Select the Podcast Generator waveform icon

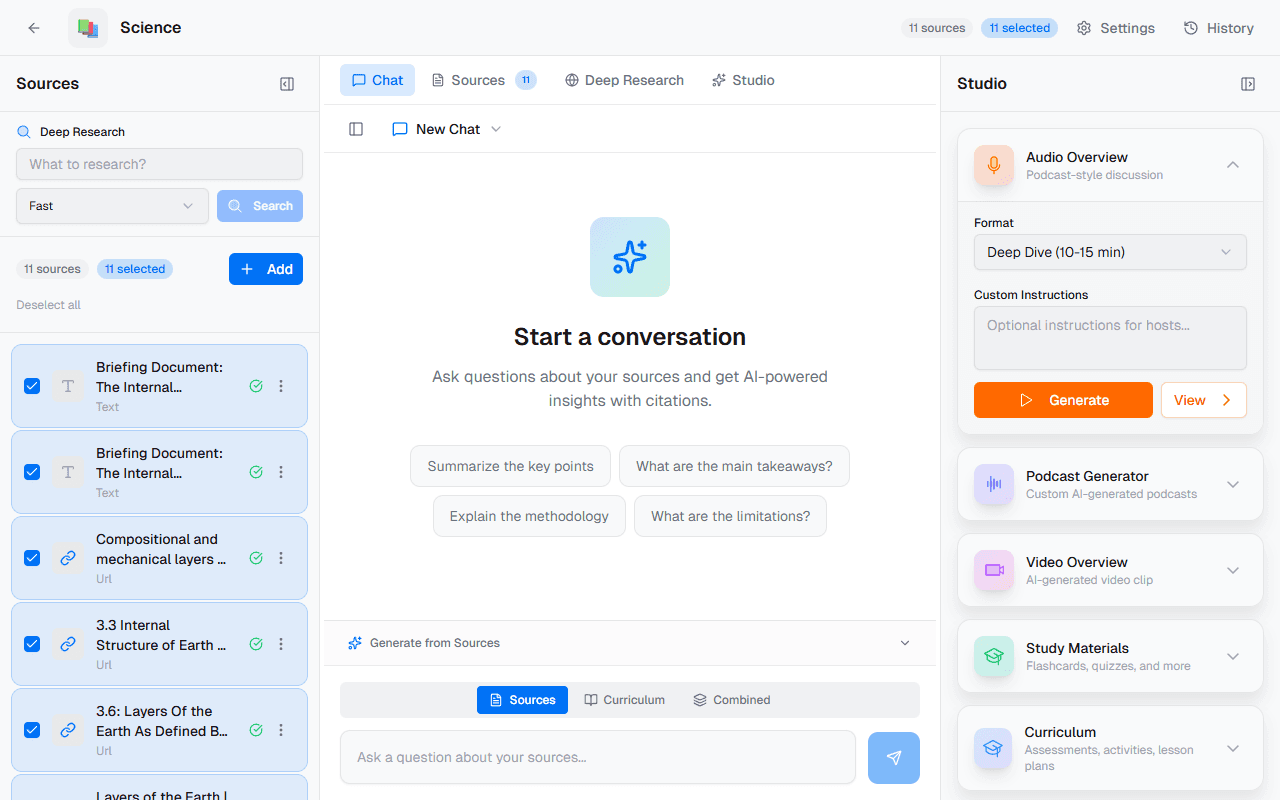pyautogui.click(x=993, y=484)
